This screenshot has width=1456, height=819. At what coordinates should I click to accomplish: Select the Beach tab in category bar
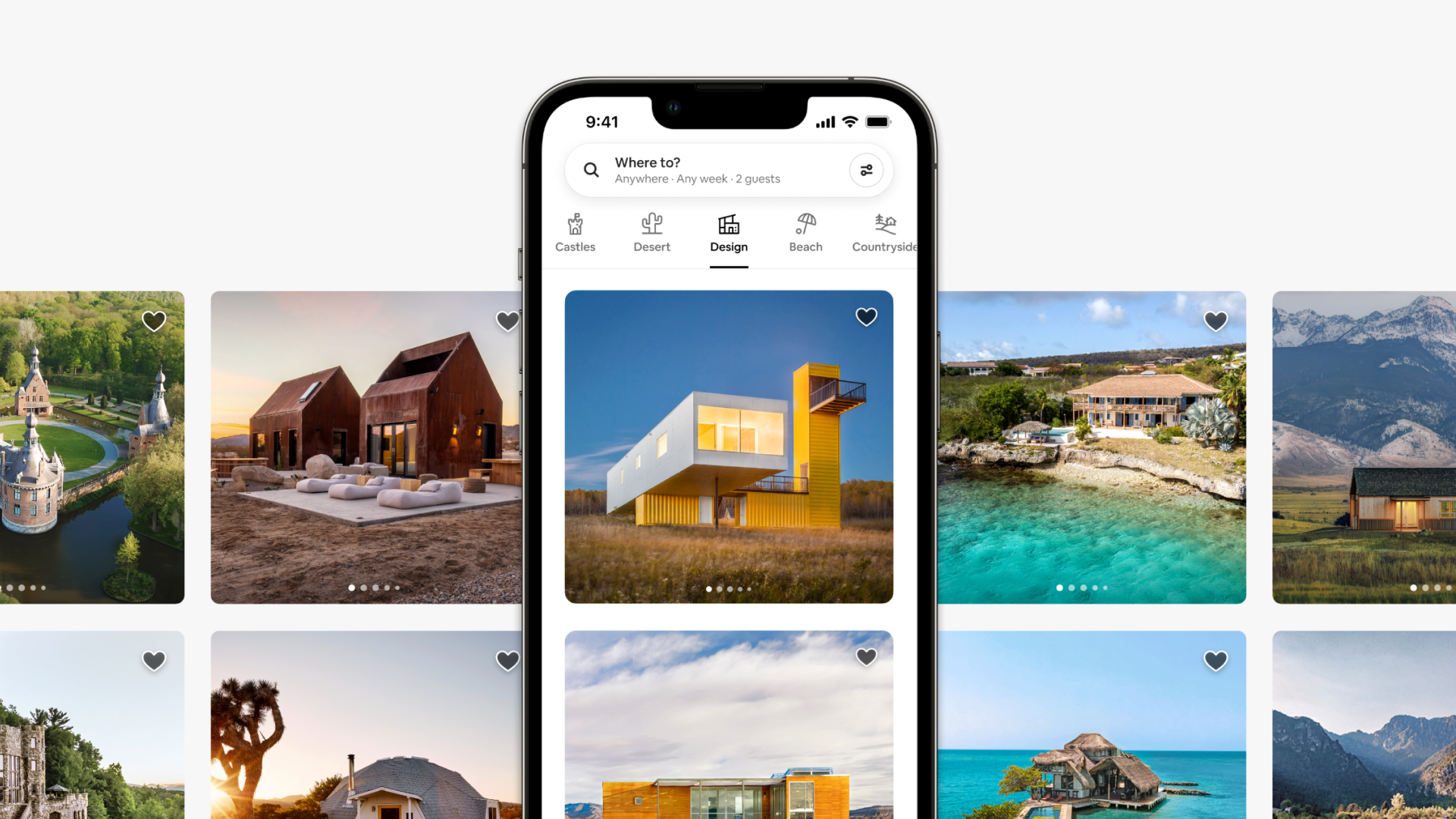806,232
